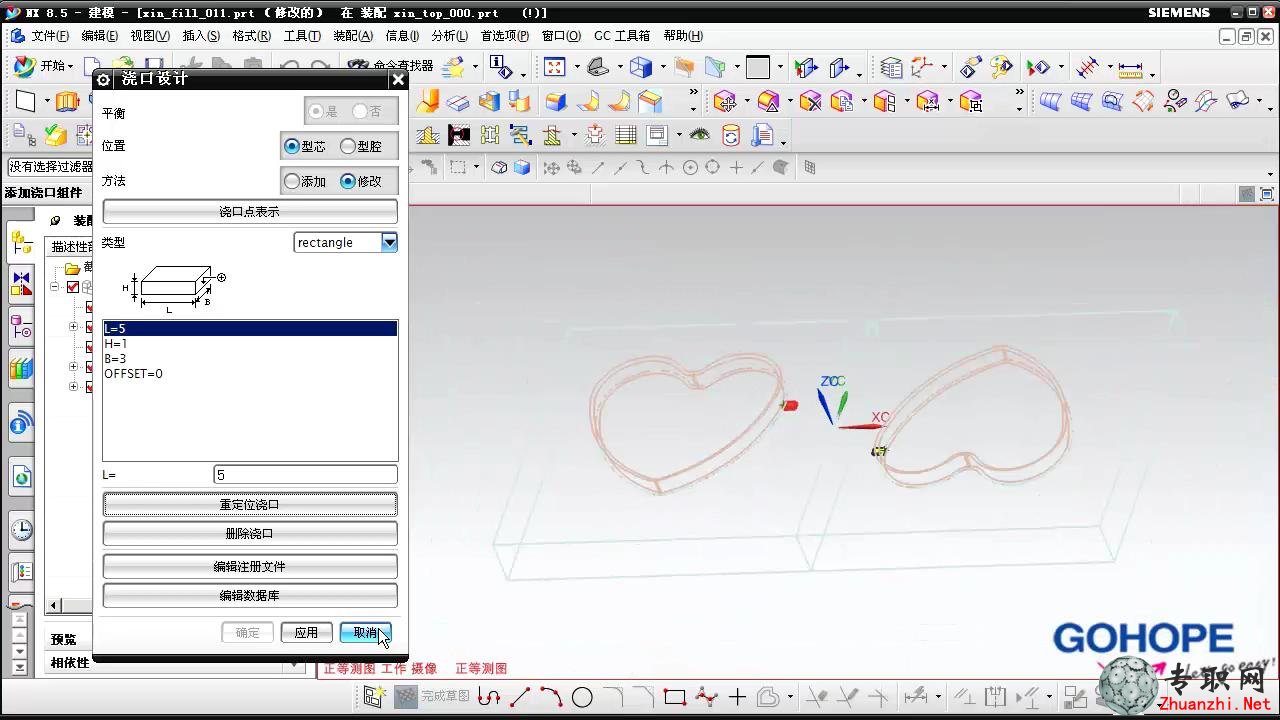Select the Rectangle sketch tool
Image resolution: width=1280 pixels, height=720 pixels.
click(675, 697)
